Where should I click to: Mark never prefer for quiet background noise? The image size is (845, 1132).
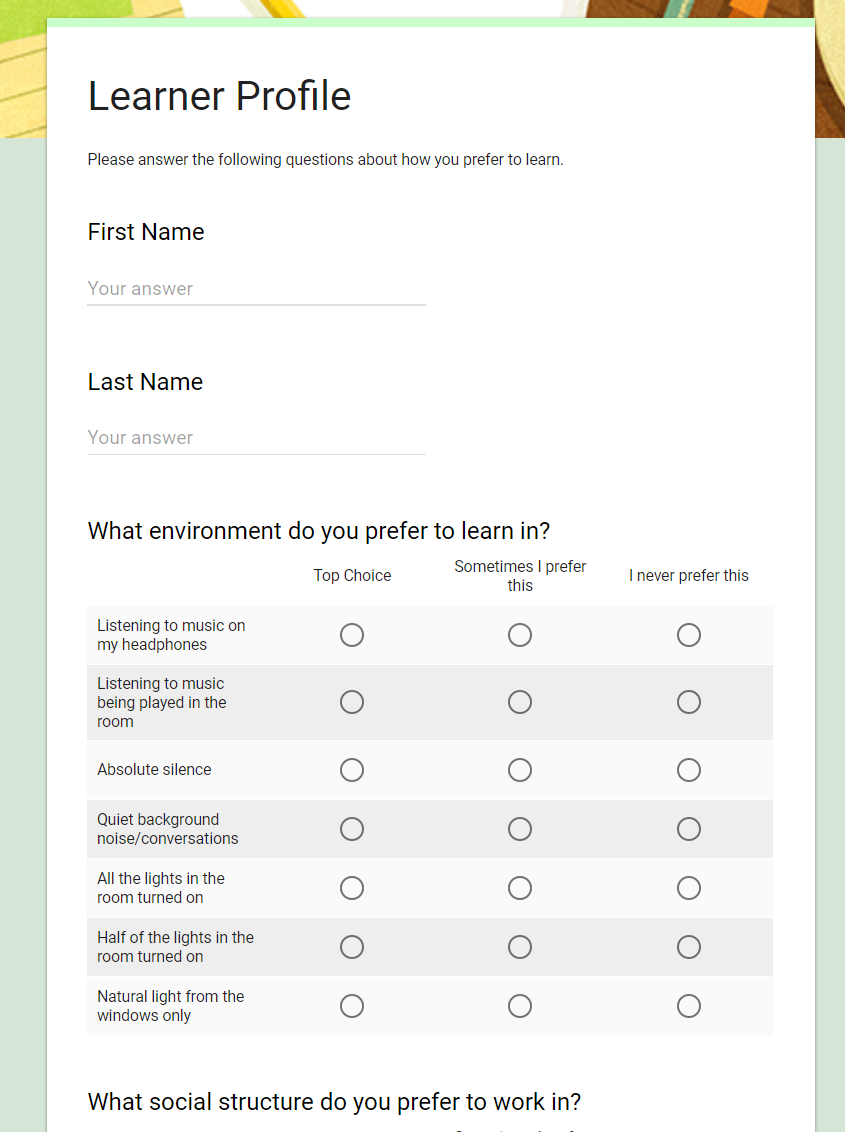[689, 829]
